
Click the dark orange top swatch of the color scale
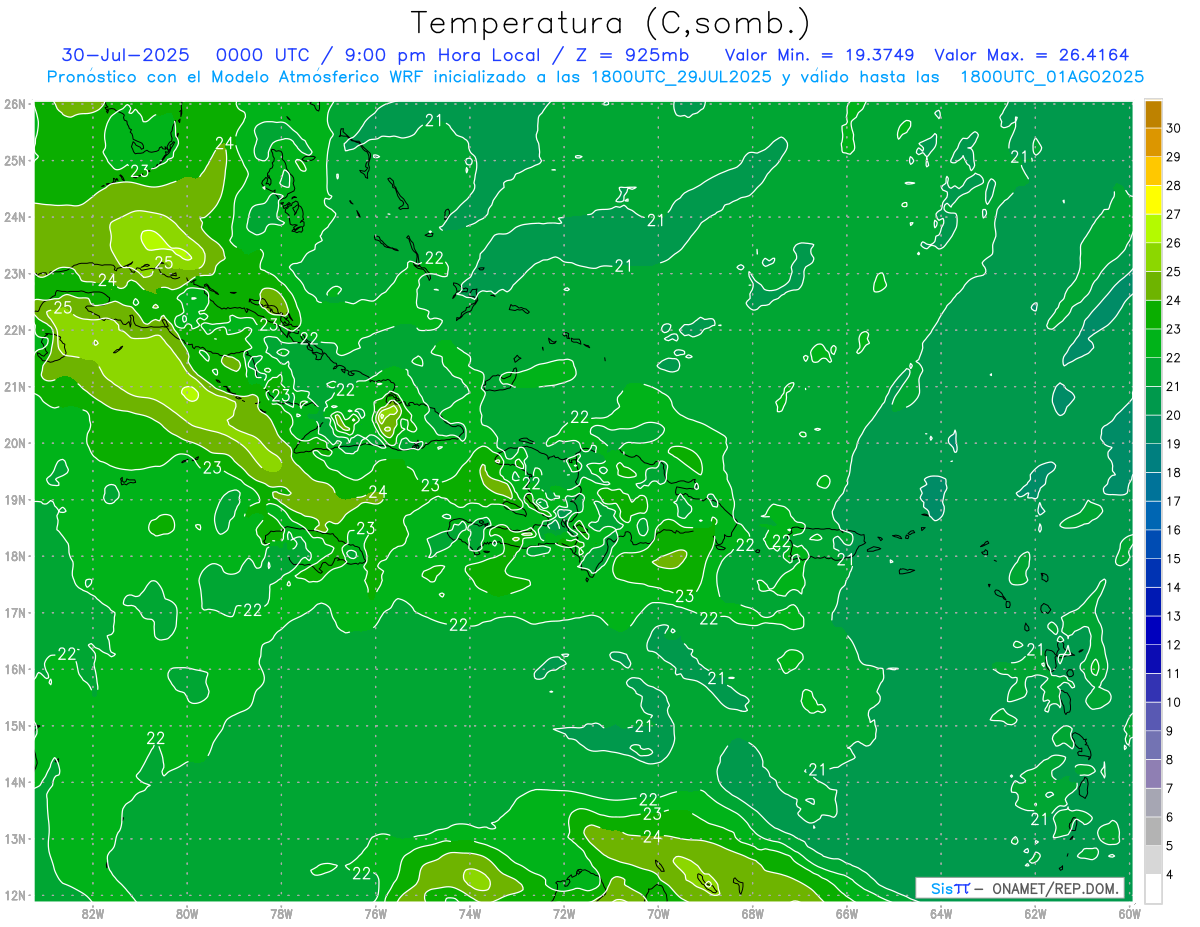(1153, 114)
